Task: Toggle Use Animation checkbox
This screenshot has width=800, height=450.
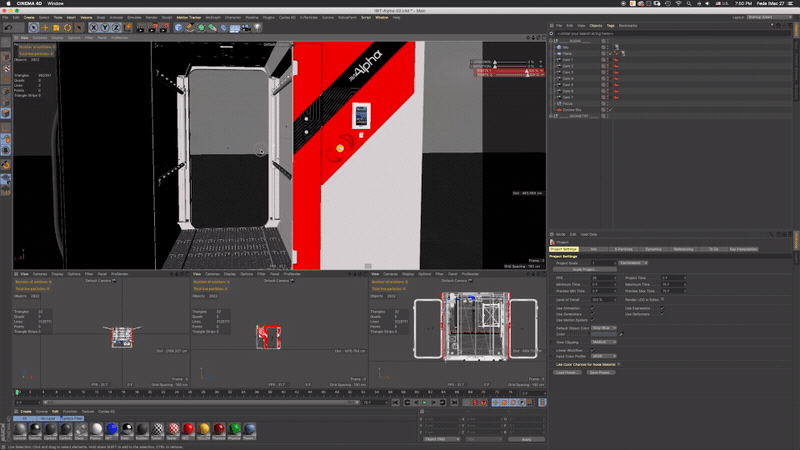Action: pyautogui.click(x=592, y=308)
